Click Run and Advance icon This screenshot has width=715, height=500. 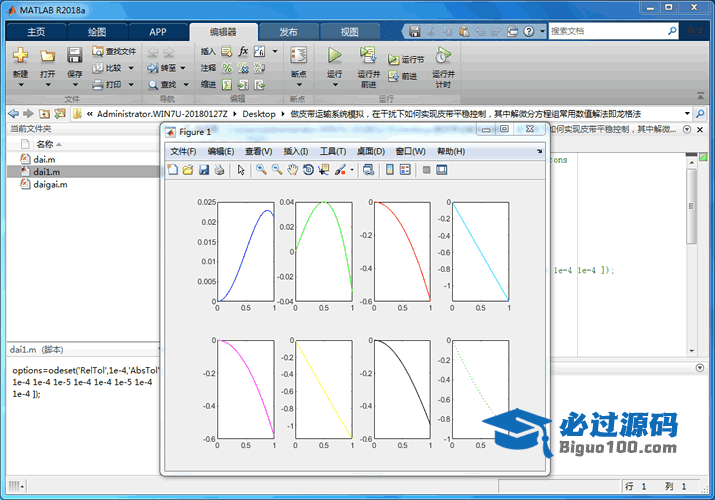[368, 55]
